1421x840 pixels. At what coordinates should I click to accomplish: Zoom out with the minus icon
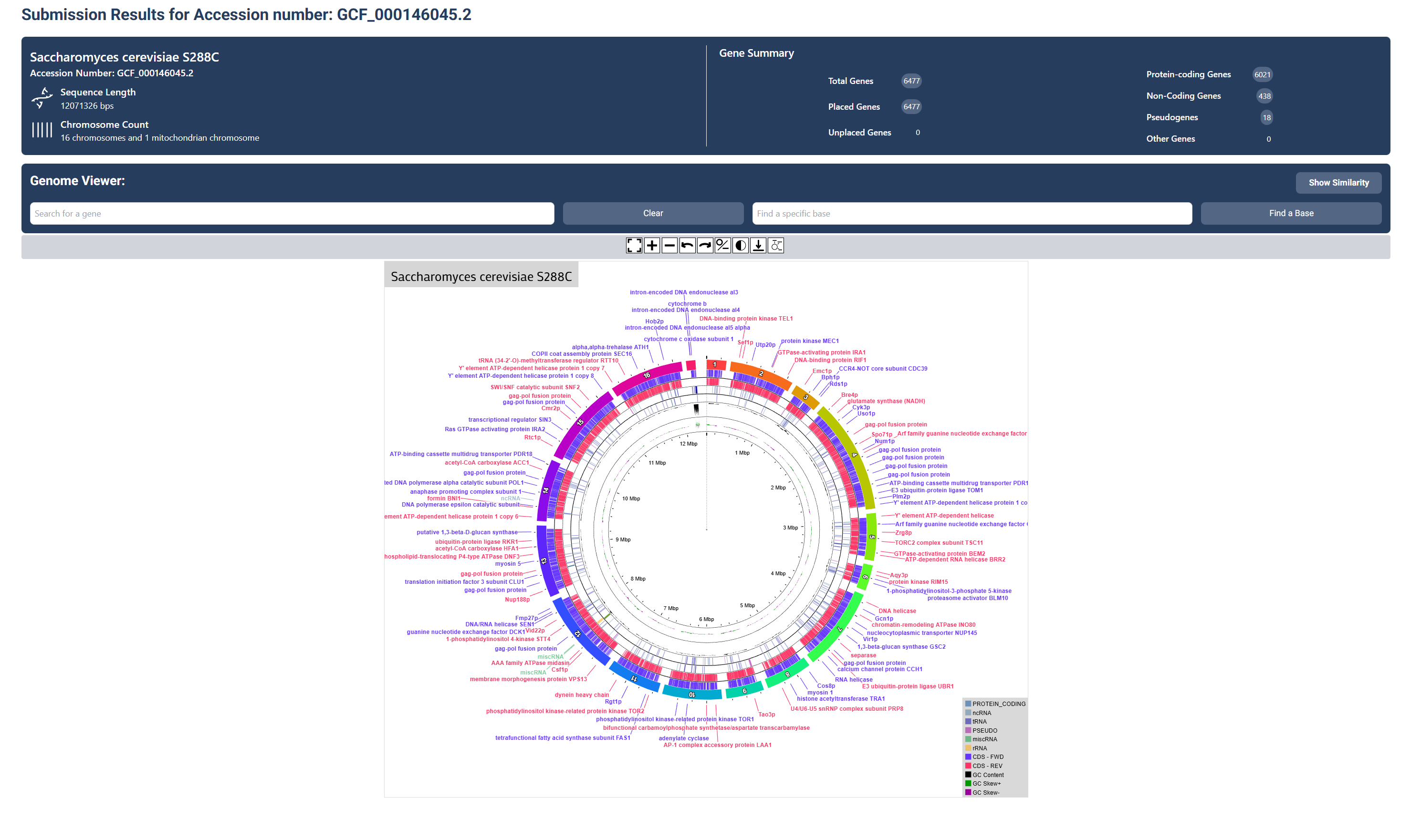pyautogui.click(x=669, y=245)
